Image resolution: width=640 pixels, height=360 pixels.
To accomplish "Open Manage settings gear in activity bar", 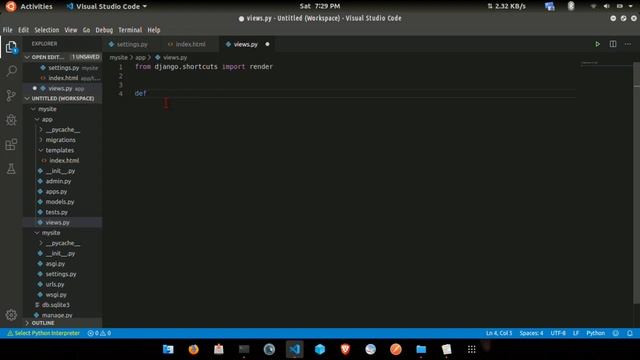I will tap(11, 315).
